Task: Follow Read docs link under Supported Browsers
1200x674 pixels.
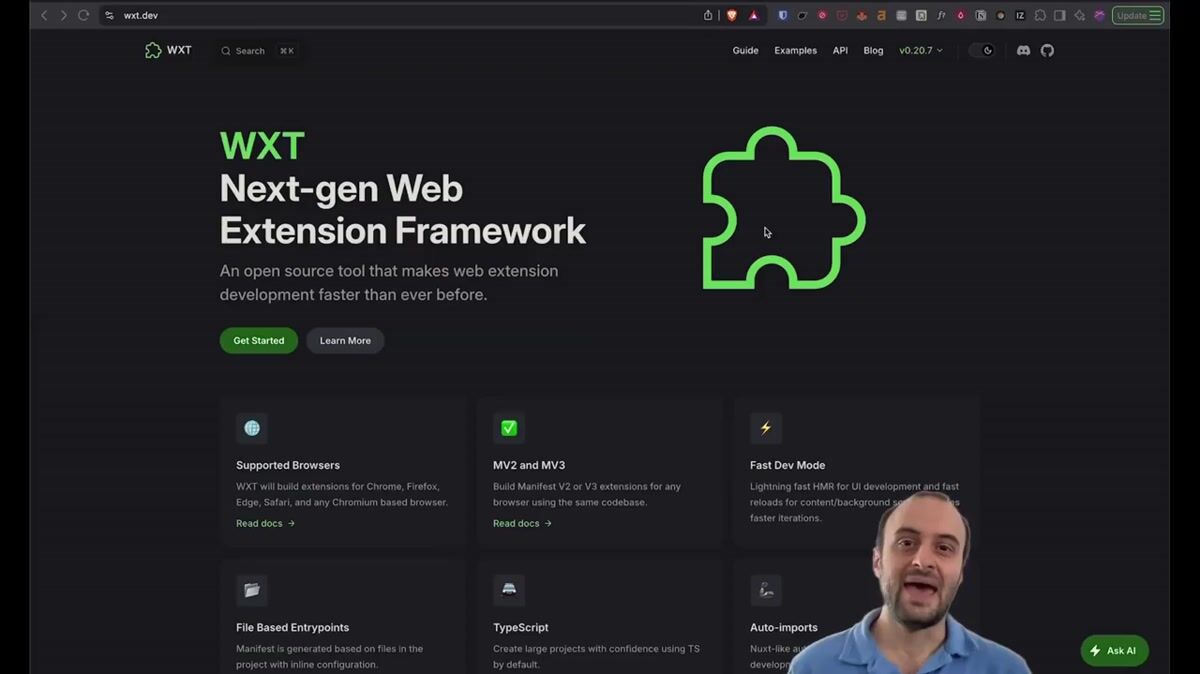Action: coord(266,523)
